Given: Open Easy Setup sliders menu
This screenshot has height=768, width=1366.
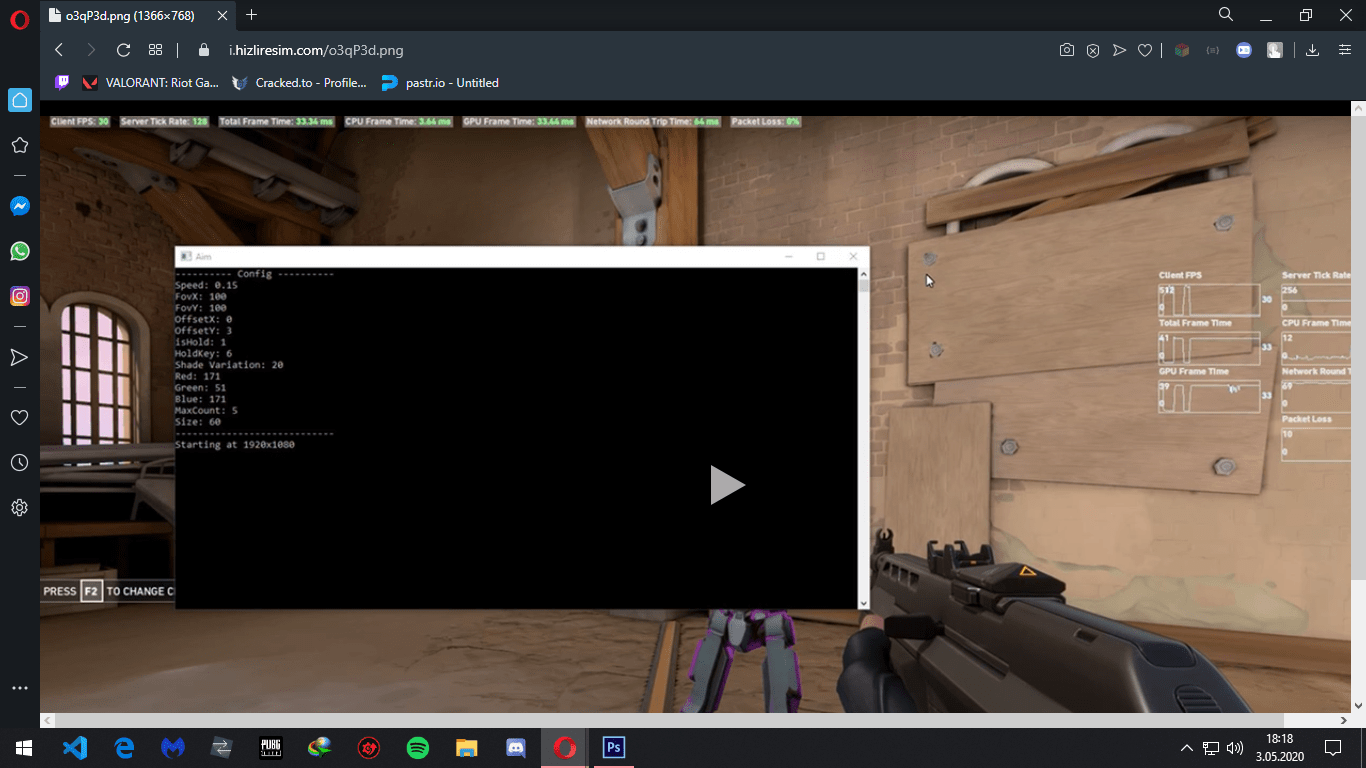Looking at the screenshot, I should pos(1344,50).
